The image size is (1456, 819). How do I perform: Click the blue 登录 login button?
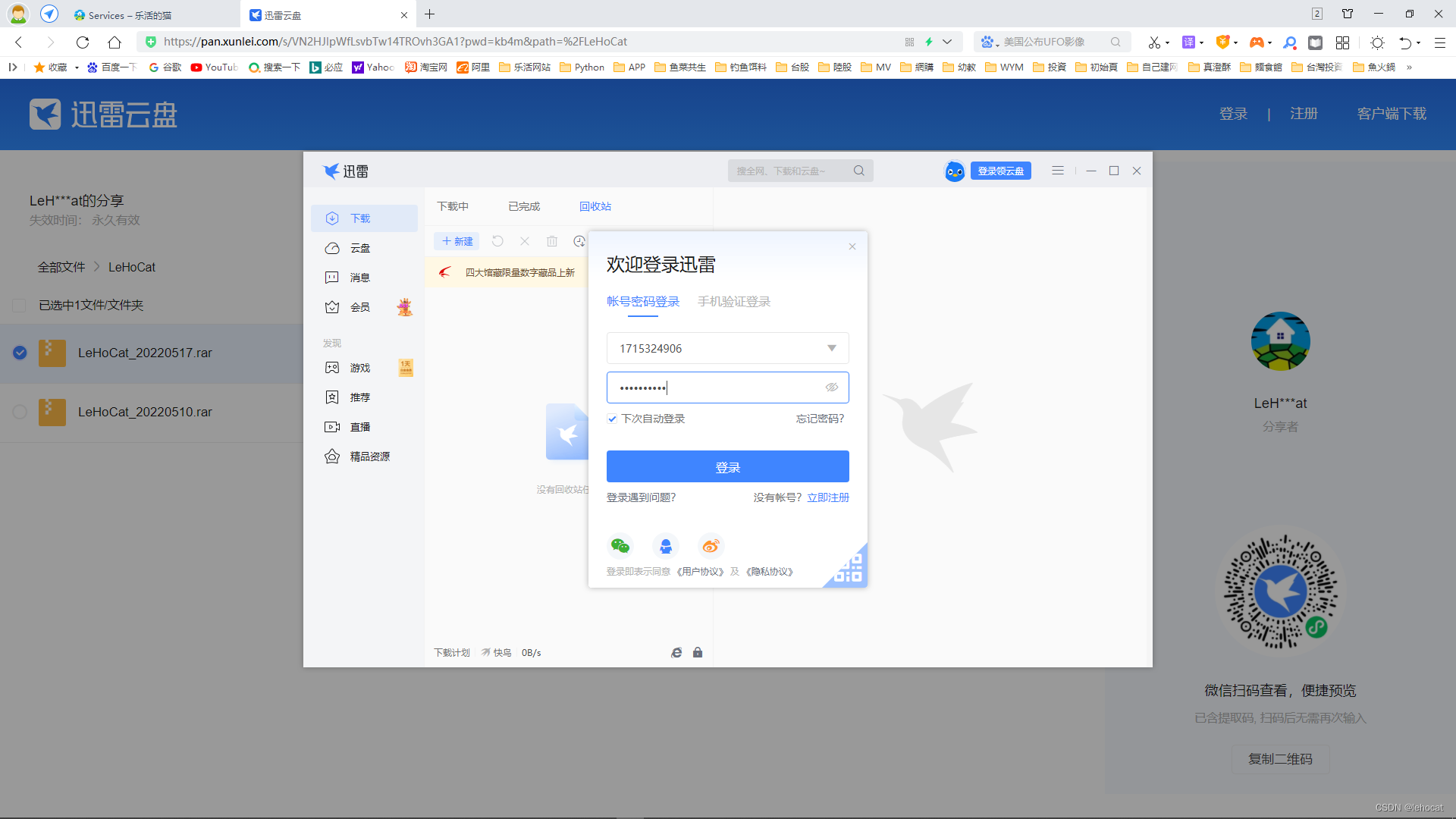click(727, 467)
